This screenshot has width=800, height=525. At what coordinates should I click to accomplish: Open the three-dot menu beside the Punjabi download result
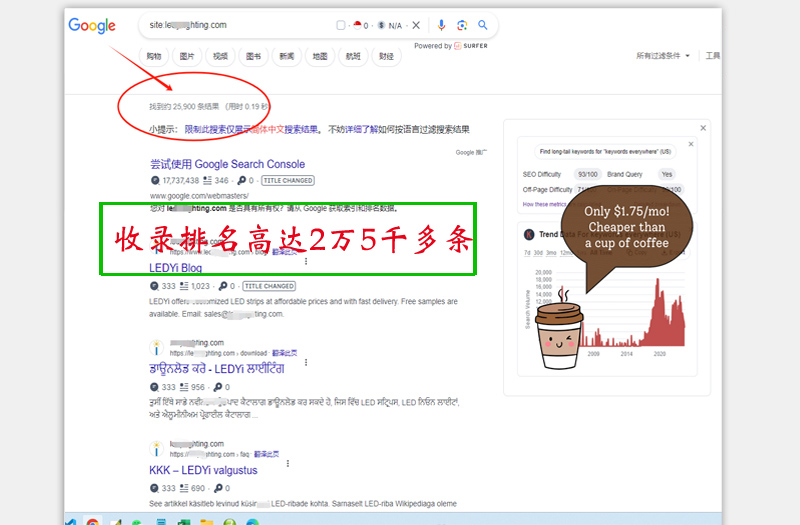point(306,362)
